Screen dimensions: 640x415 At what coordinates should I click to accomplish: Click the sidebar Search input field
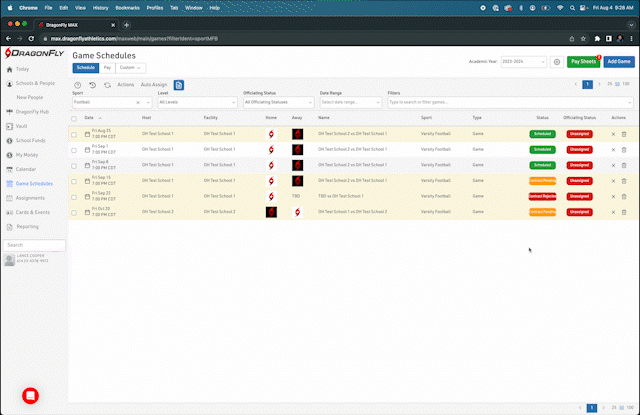[x=34, y=244]
